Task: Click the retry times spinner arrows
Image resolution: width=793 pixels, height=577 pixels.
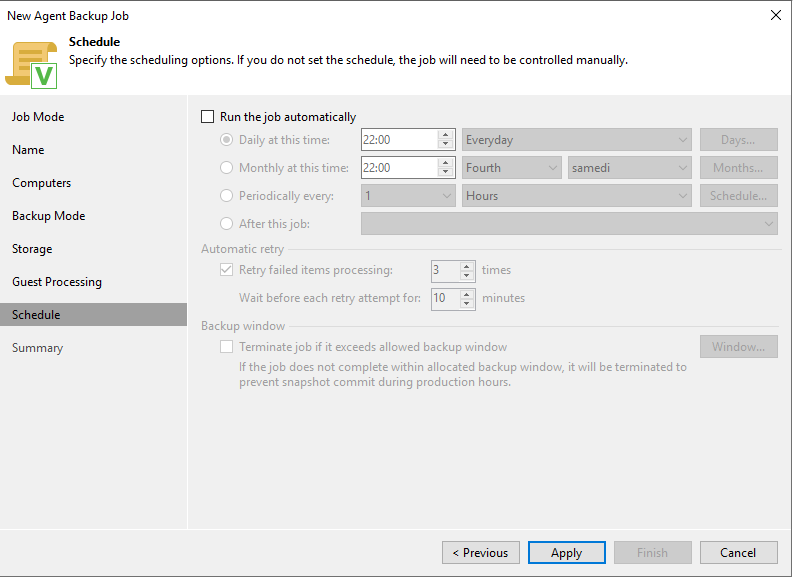Action: pos(467,270)
